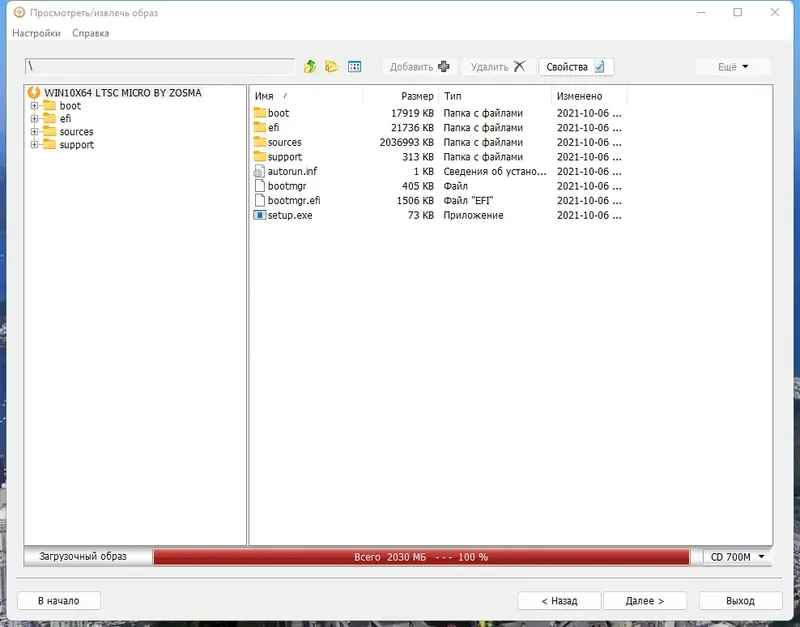Expand the sources folder in tree

point(34,132)
